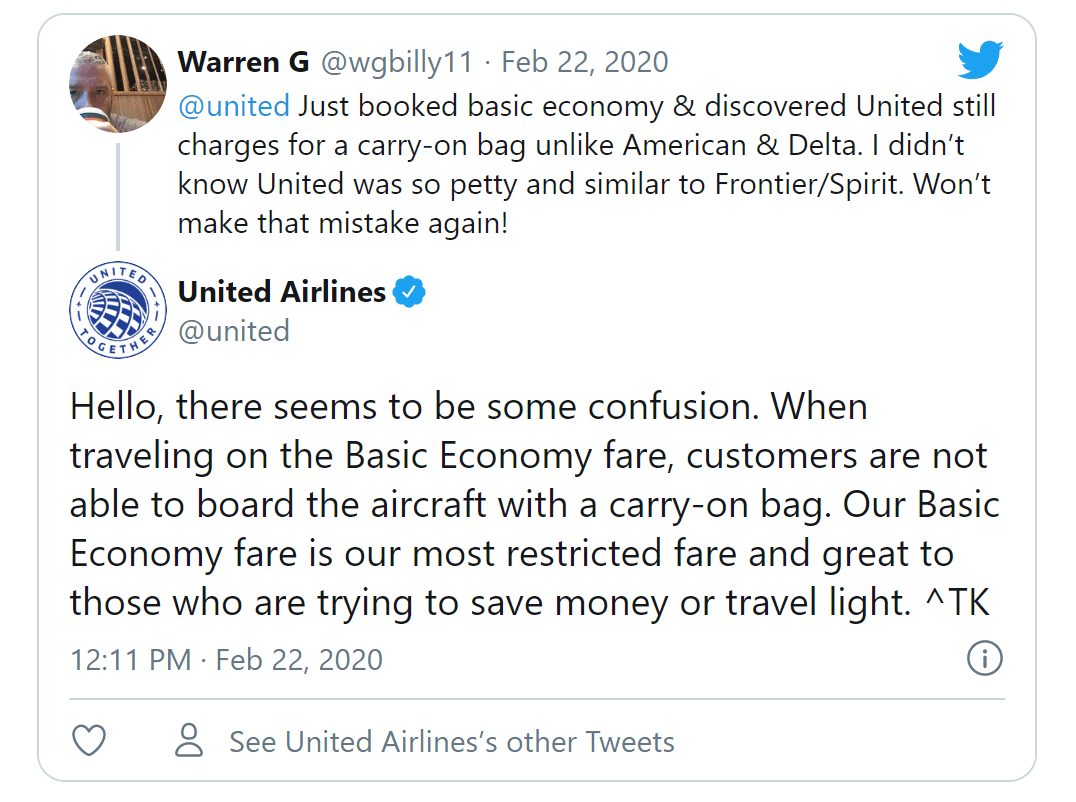1076x802 pixels.
Task: Open Warren G's profile photo
Action: (x=118, y=84)
